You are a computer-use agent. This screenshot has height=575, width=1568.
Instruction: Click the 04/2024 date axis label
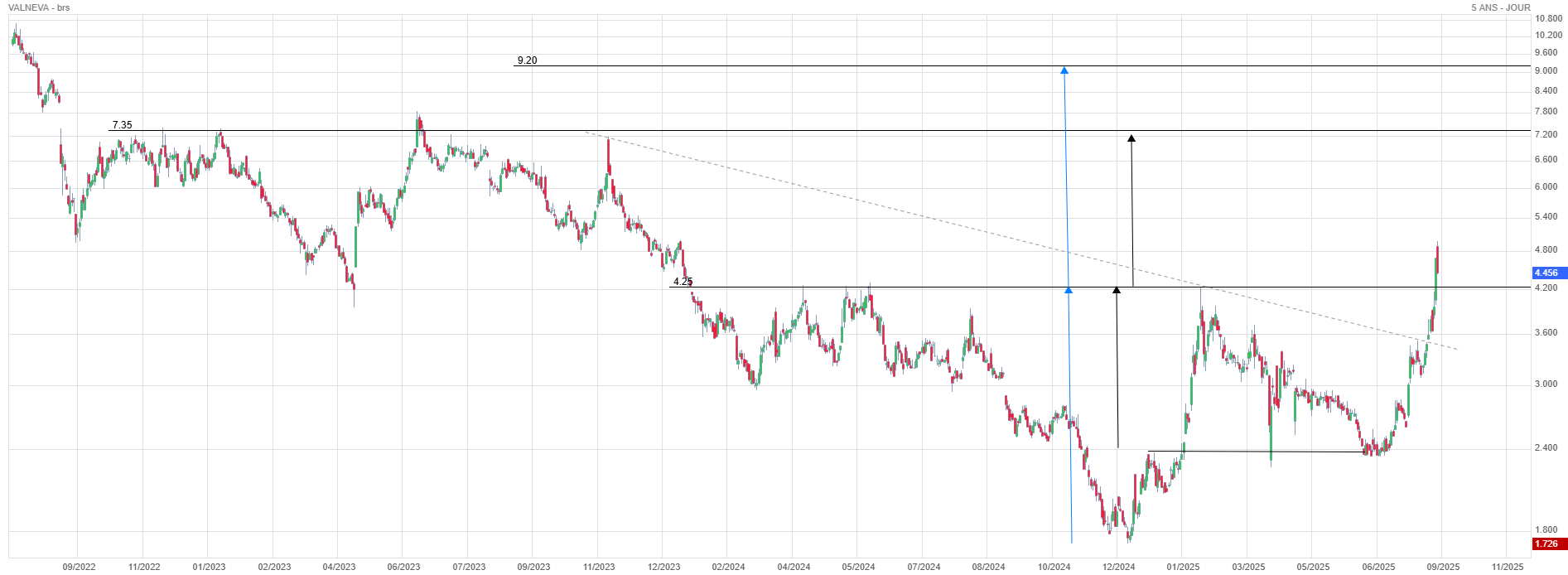pos(794,567)
